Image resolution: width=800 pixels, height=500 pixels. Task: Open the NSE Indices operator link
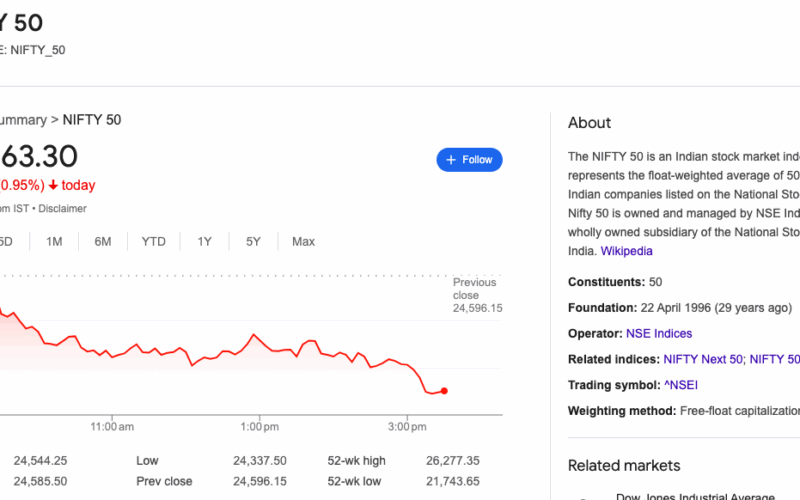pos(658,333)
